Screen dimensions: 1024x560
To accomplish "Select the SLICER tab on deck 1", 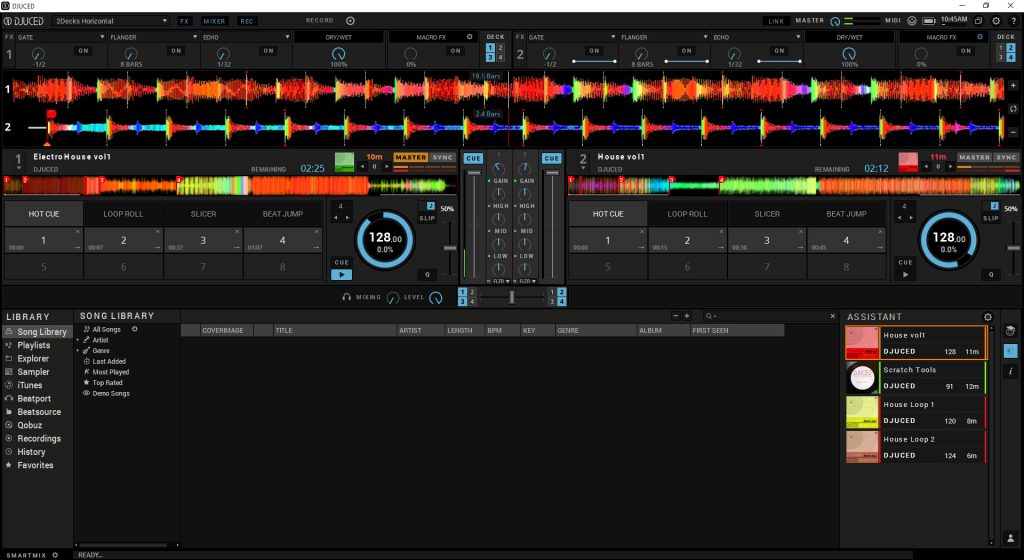I will point(203,213).
